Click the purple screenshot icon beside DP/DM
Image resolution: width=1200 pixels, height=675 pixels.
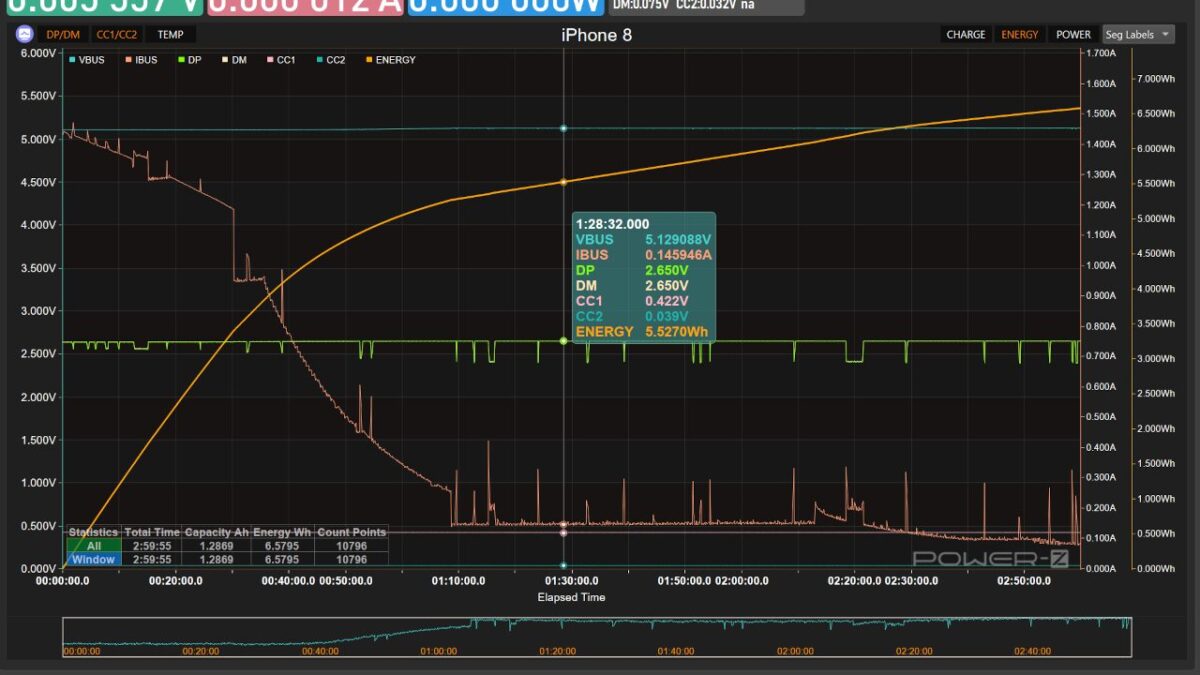tap(24, 34)
